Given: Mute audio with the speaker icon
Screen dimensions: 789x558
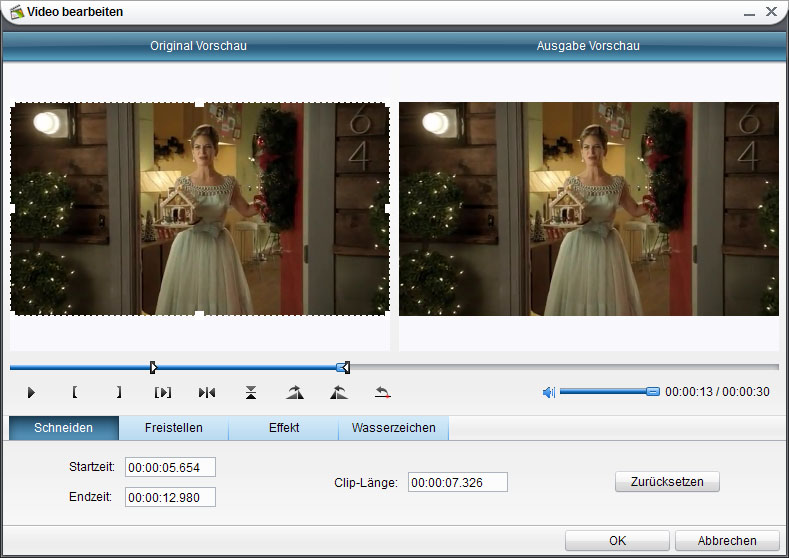Looking at the screenshot, I should (x=548, y=392).
